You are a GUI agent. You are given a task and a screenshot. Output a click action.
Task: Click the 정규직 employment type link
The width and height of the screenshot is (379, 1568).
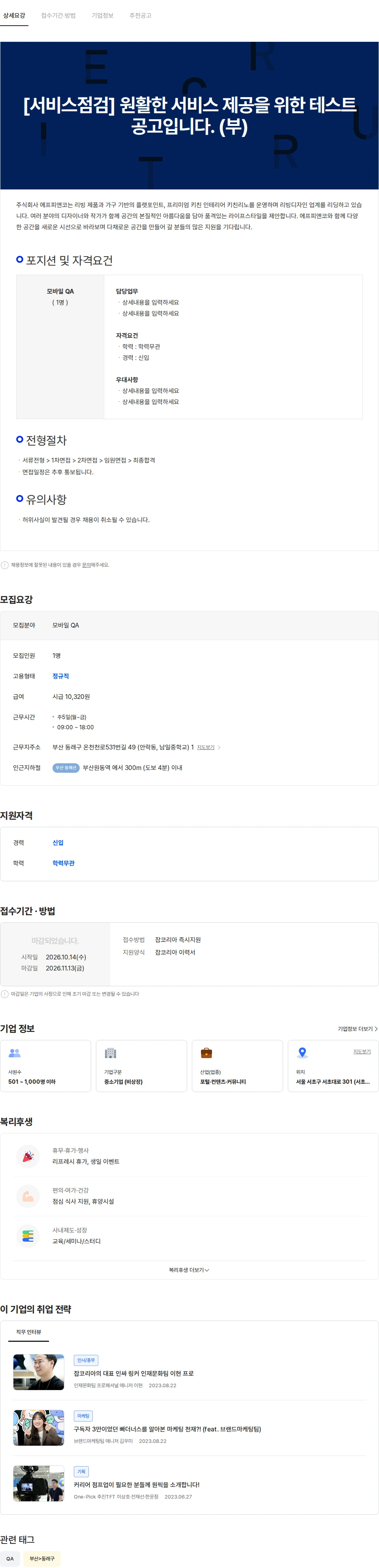click(x=60, y=676)
